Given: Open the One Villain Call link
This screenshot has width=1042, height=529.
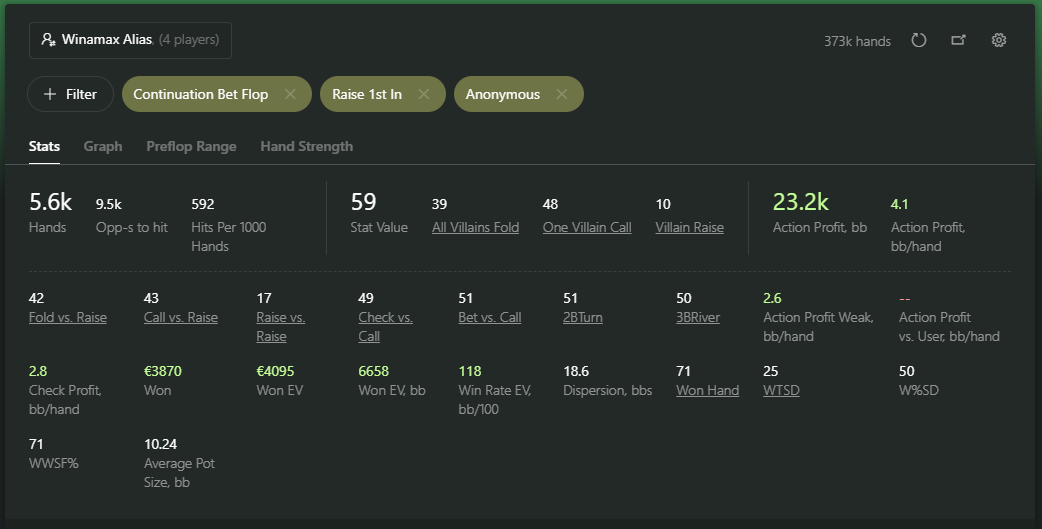Looking at the screenshot, I should (x=587, y=227).
